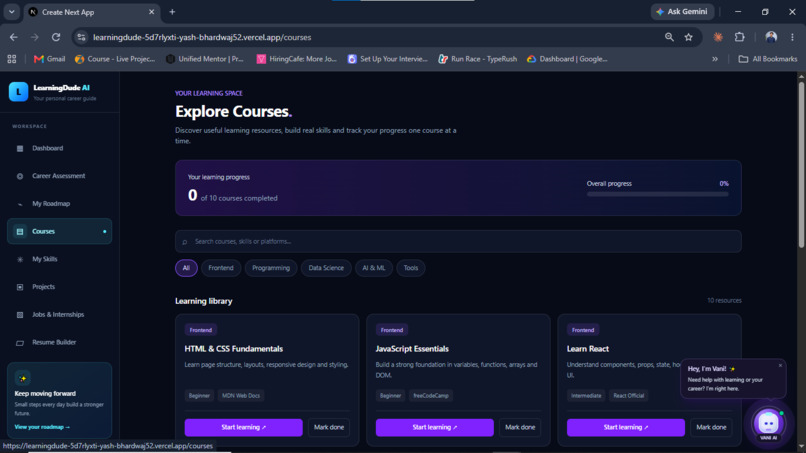The width and height of the screenshot is (806, 453).
Task: Filter courses by Data Science
Action: [x=326, y=268]
